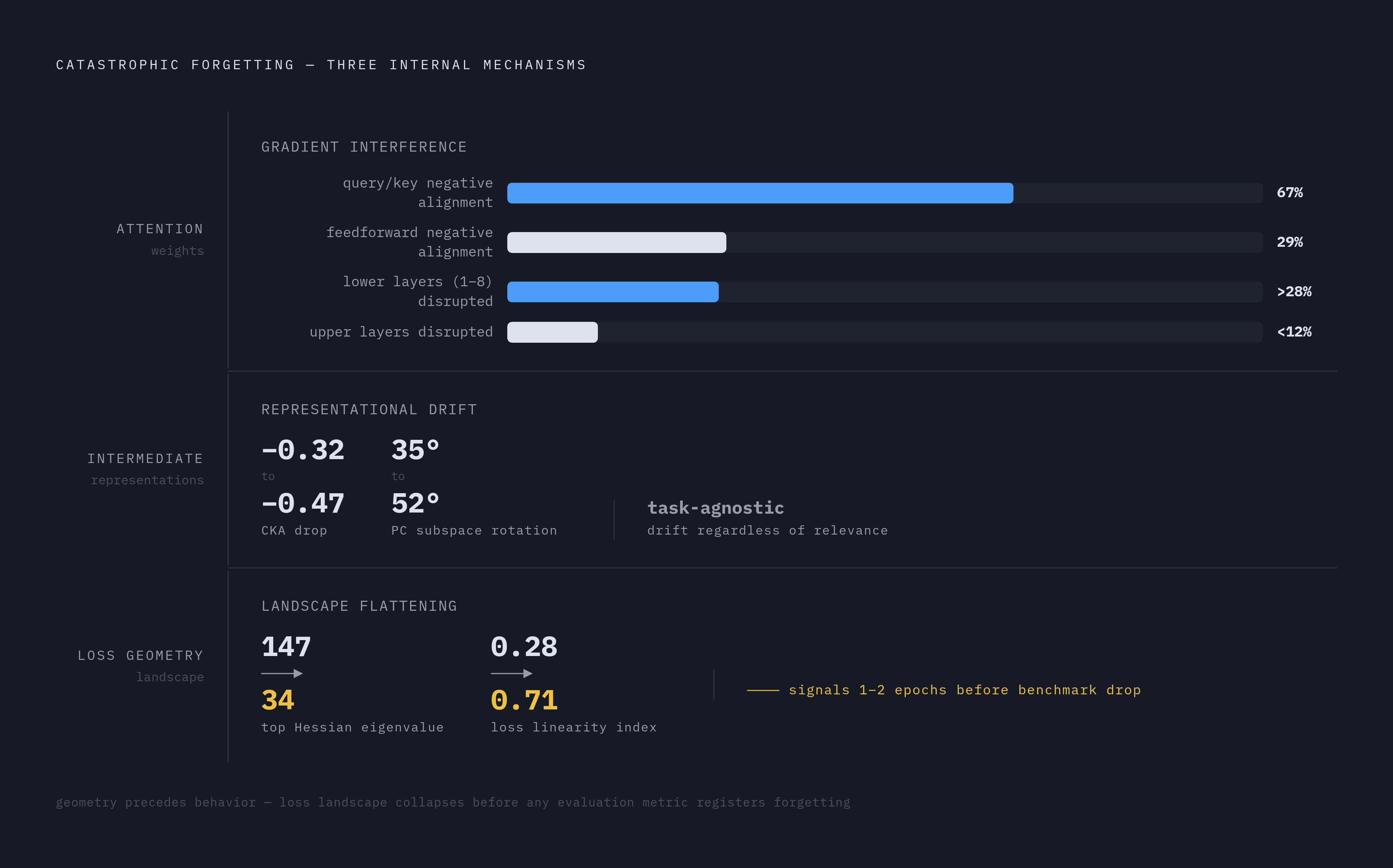This screenshot has height=868, width=1393.
Task: Click the 'INTERMEDIATE' section label
Action: coord(145,459)
